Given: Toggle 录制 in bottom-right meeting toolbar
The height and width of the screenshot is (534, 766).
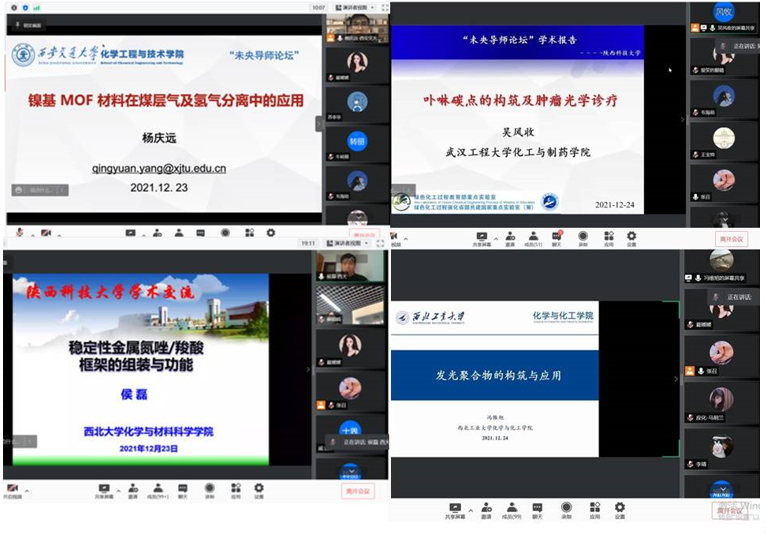Looking at the screenshot, I should (x=566, y=511).
